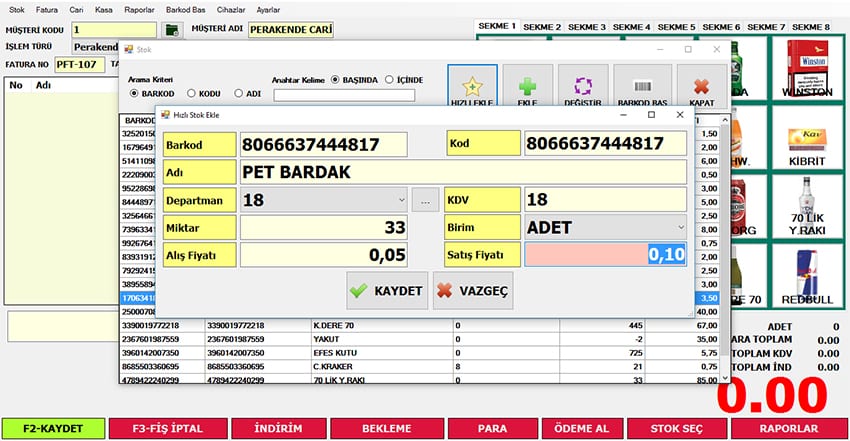Cancel with the Vazgeç button
This screenshot has width=850, height=441.
point(473,291)
